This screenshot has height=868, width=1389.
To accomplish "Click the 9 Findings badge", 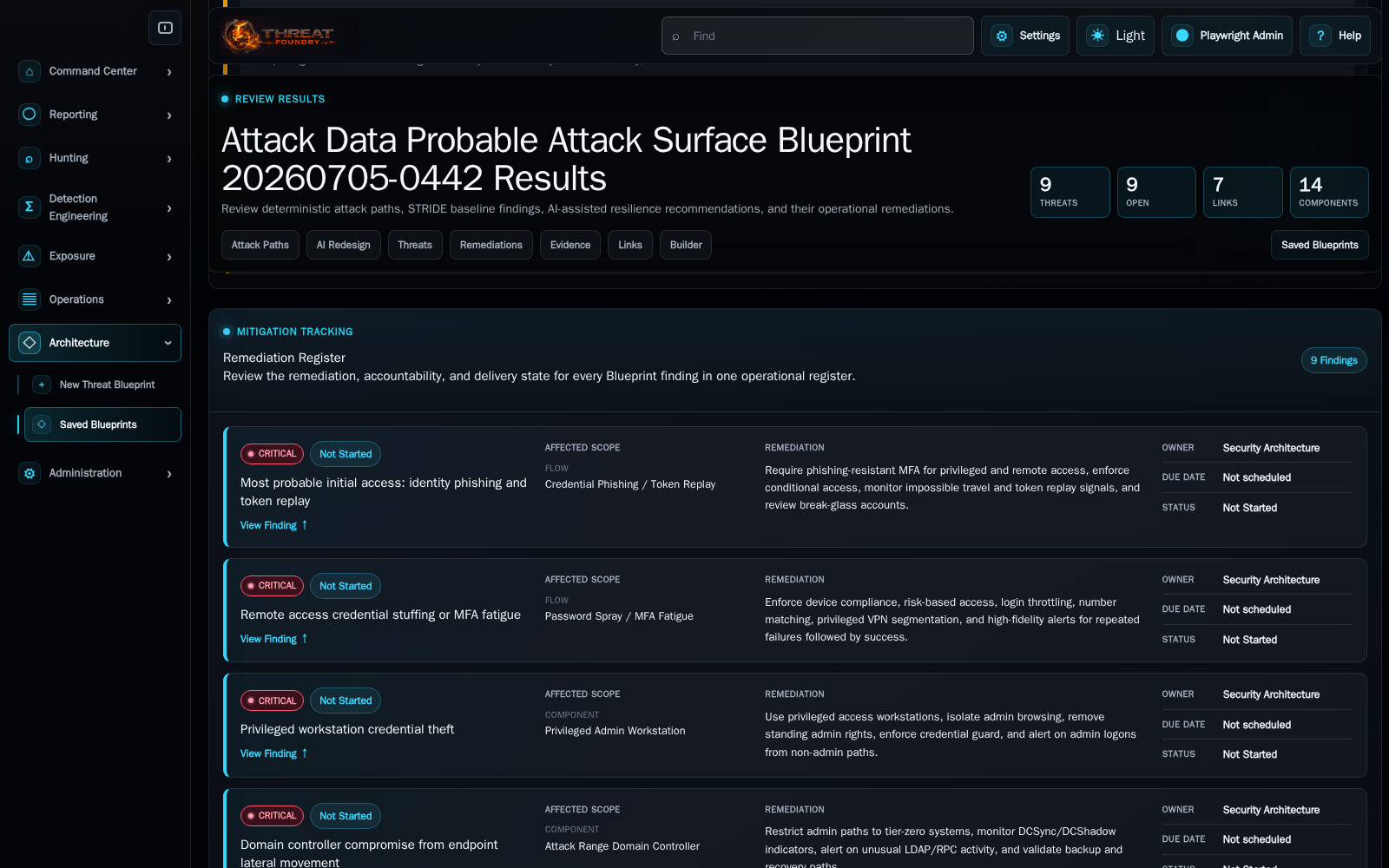I will (1333, 360).
